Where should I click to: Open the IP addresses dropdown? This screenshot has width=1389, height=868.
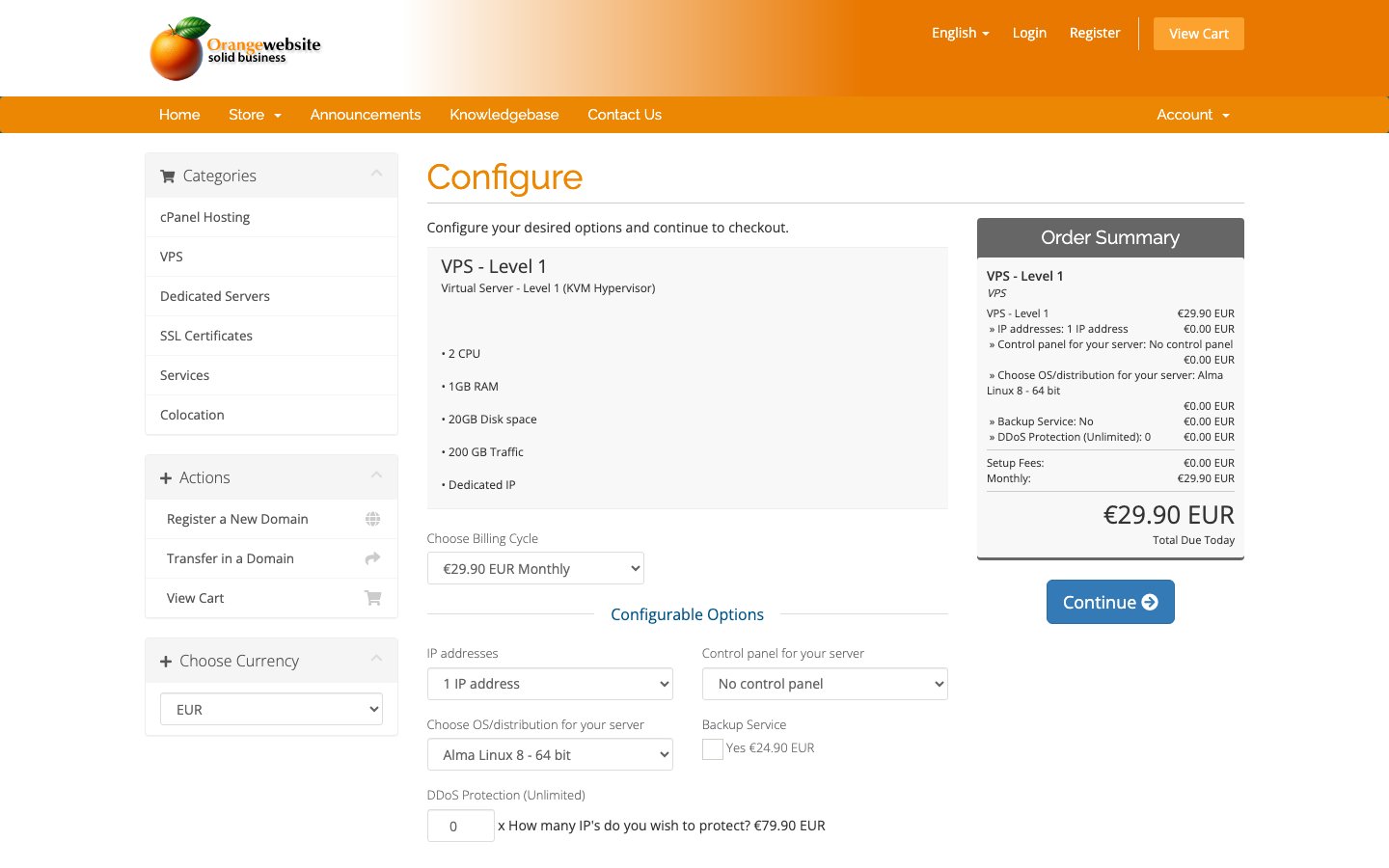click(550, 684)
